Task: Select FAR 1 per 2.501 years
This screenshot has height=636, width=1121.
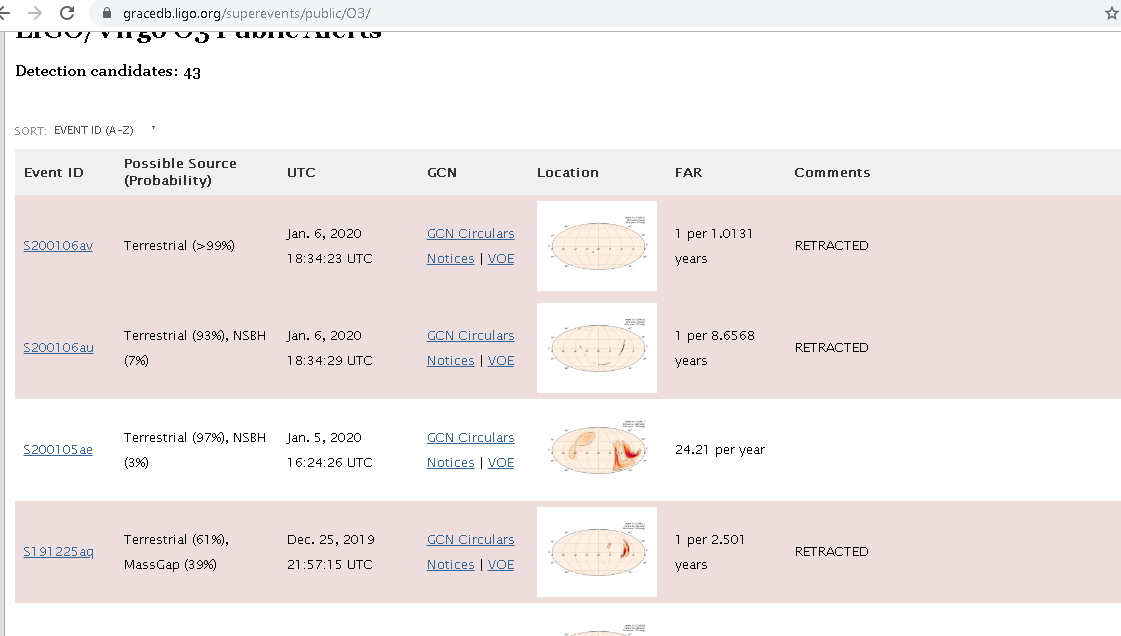Action: point(710,552)
